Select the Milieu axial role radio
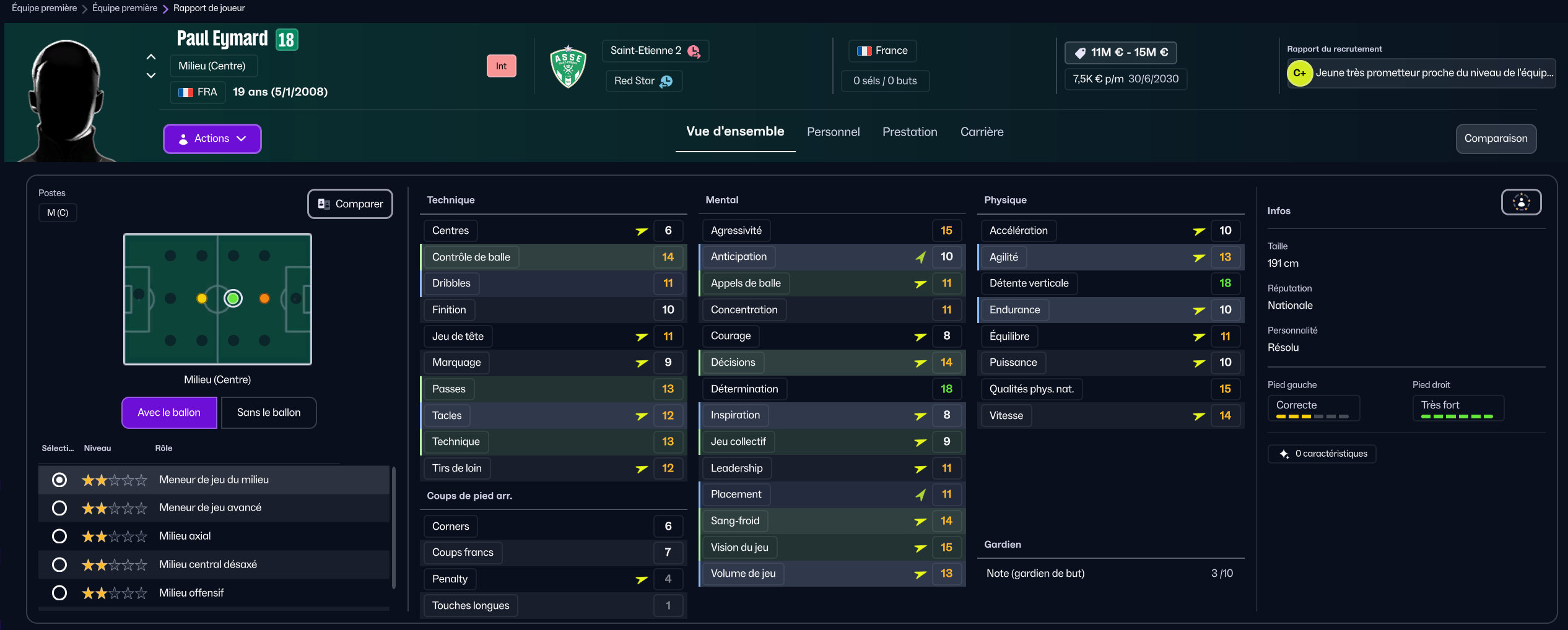Image resolution: width=1568 pixels, height=630 pixels. click(59, 536)
